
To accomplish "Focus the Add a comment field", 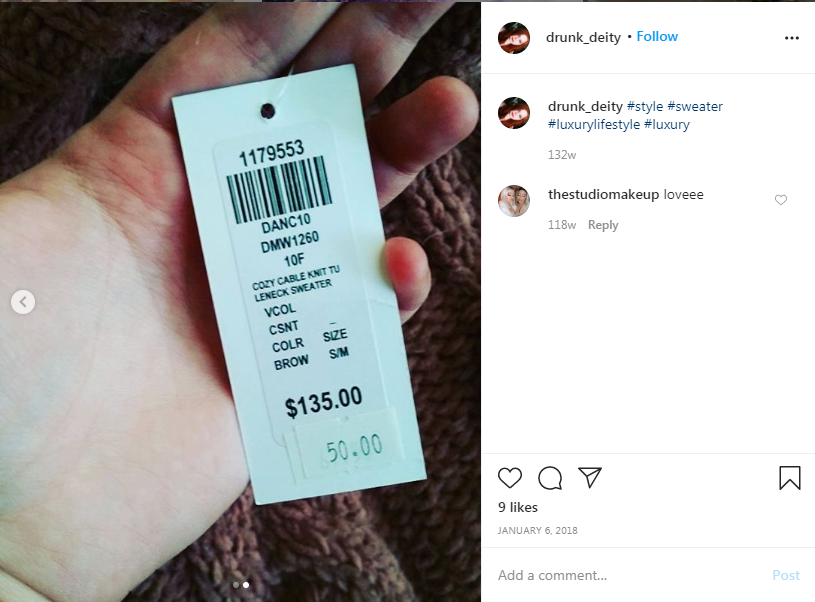I will coord(629,575).
